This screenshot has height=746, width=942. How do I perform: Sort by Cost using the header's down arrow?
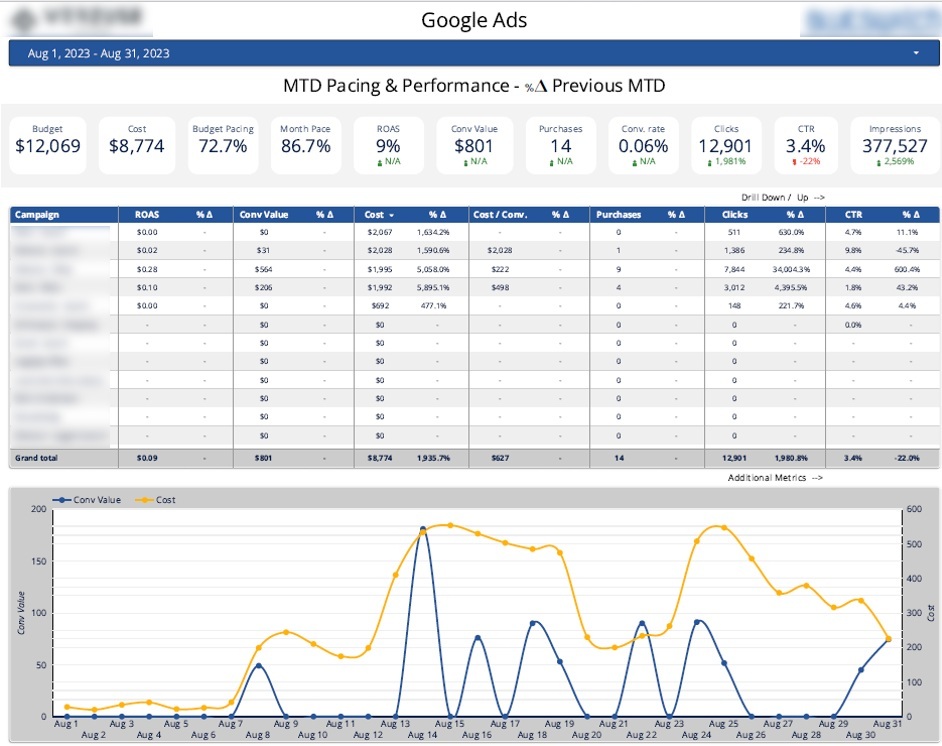click(x=392, y=215)
